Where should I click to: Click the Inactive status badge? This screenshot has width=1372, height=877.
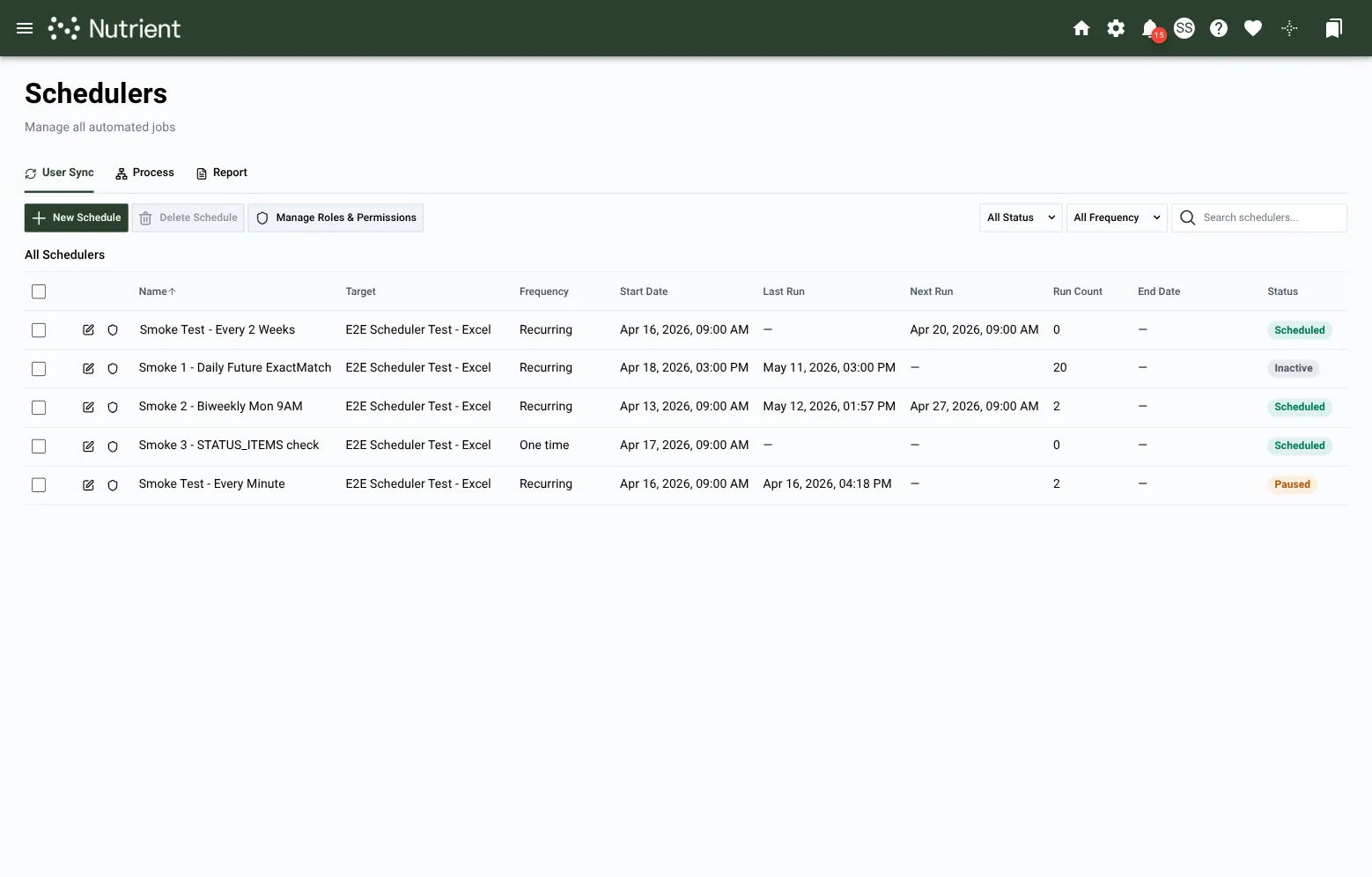pos(1294,368)
